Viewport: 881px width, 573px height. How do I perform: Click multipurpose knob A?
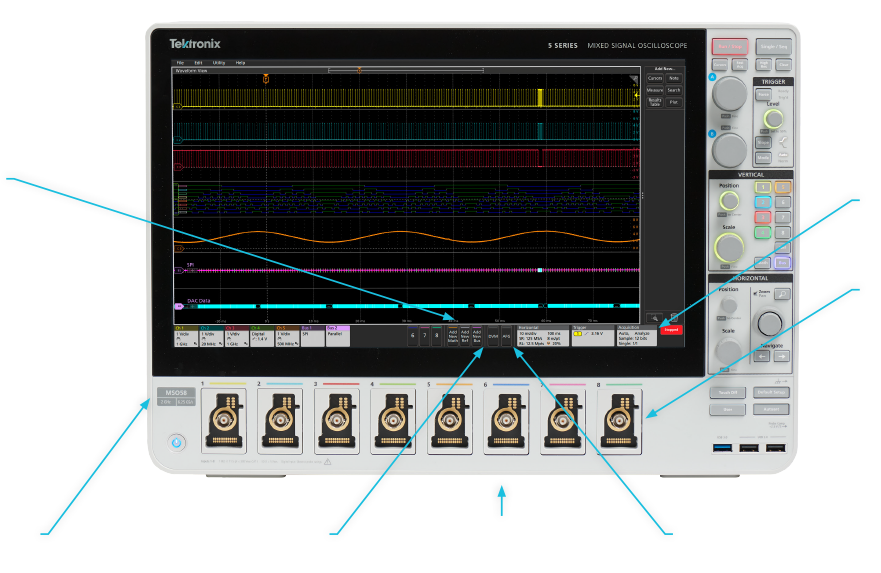coord(730,93)
